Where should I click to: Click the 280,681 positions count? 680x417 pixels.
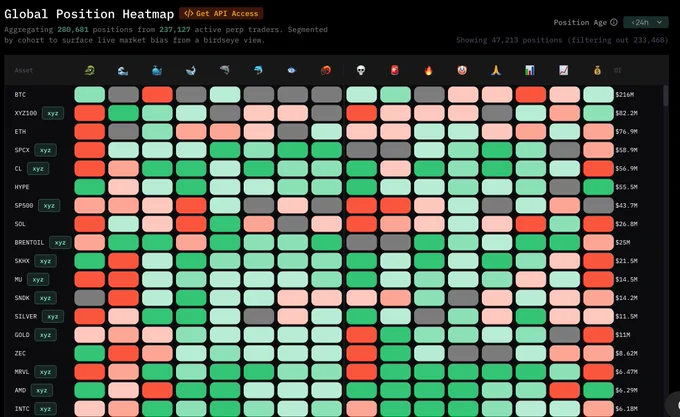point(73,29)
